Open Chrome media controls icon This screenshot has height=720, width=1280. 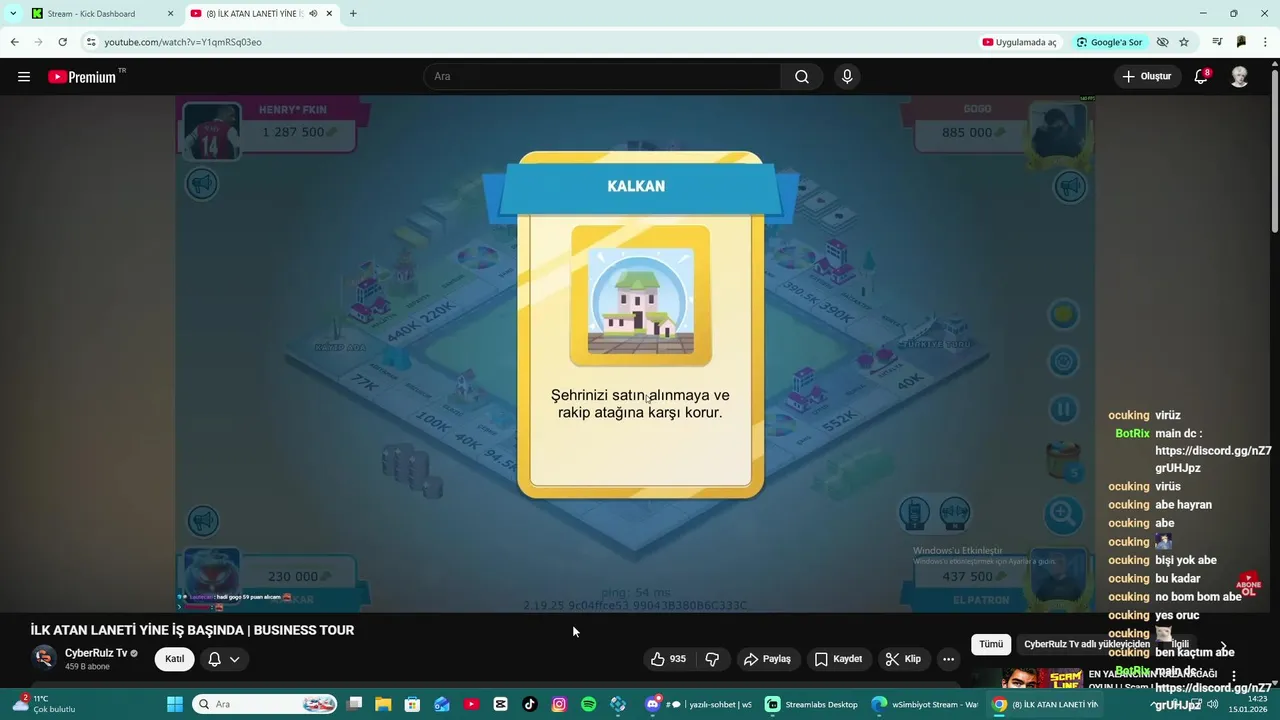1217,42
